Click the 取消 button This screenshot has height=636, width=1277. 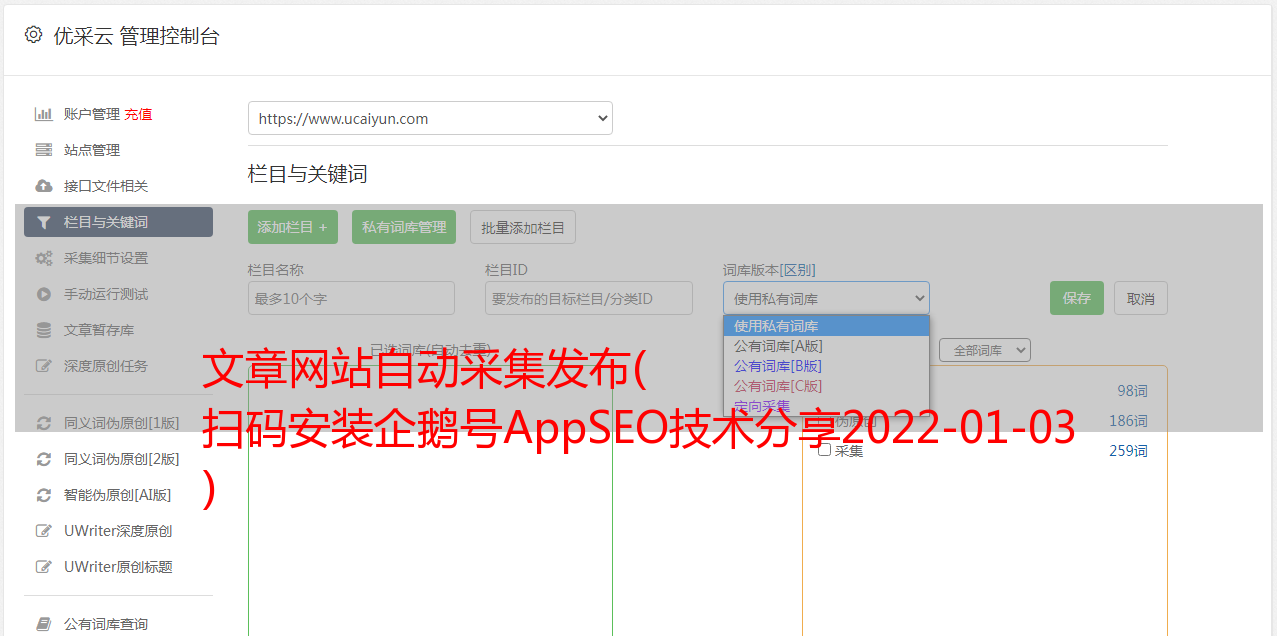(1141, 298)
